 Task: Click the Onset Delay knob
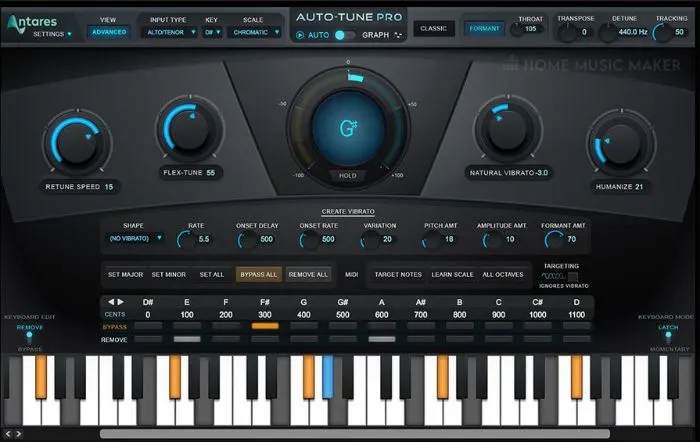pos(247,240)
